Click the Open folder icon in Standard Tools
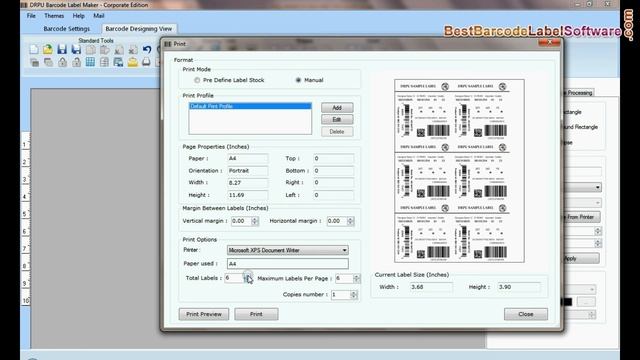This screenshot has width=640, height=360. [48, 50]
